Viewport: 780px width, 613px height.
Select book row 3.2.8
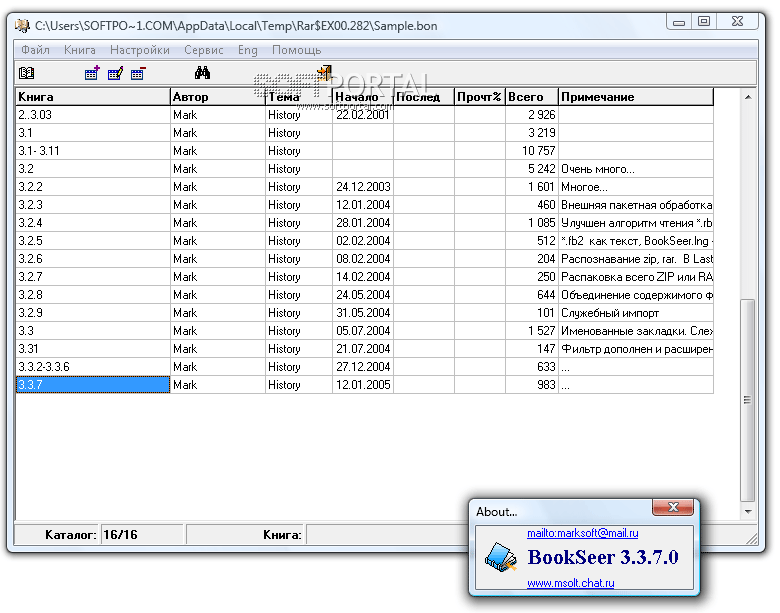click(x=365, y=295)
